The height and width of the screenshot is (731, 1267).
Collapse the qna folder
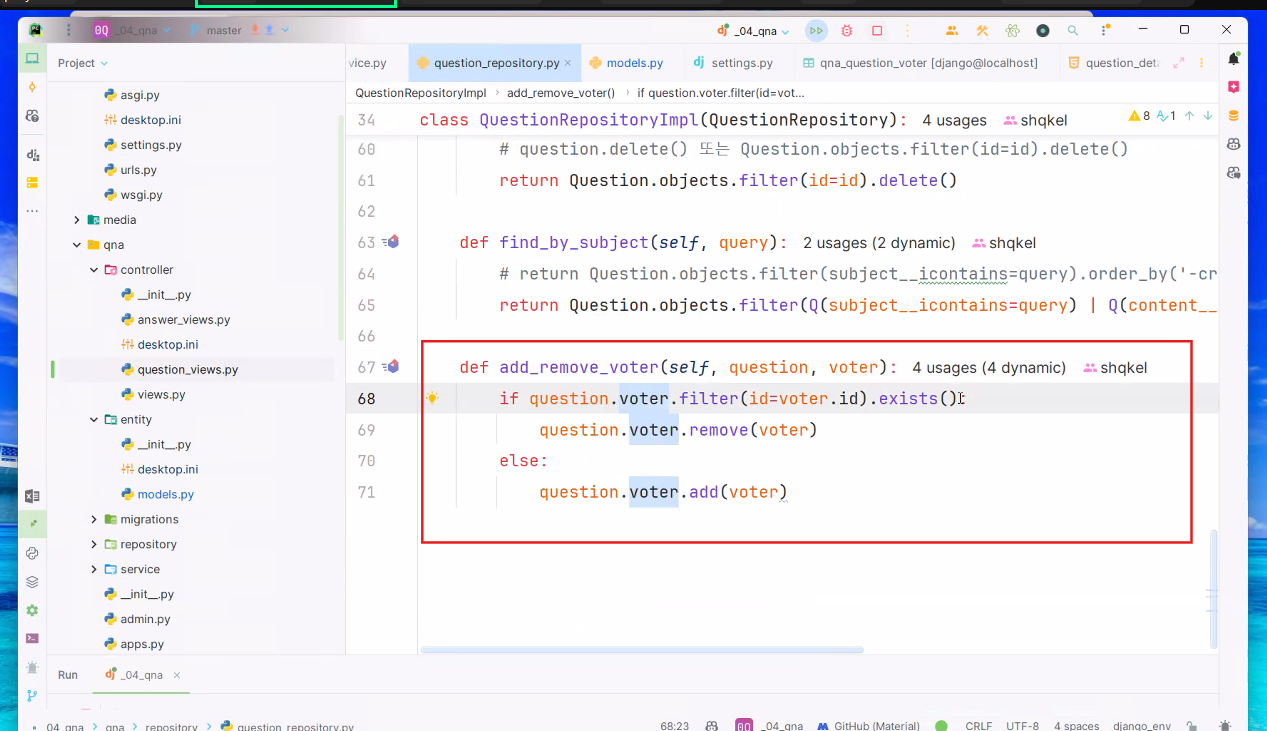point(77,245)
